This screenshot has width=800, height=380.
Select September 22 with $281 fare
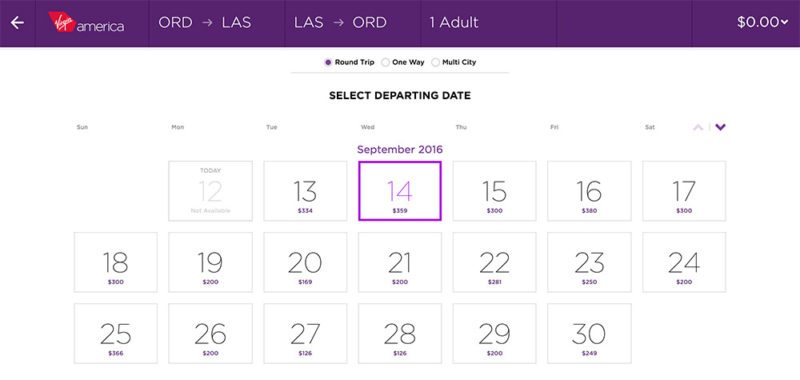pyautogui.click(x=494, y=262)
